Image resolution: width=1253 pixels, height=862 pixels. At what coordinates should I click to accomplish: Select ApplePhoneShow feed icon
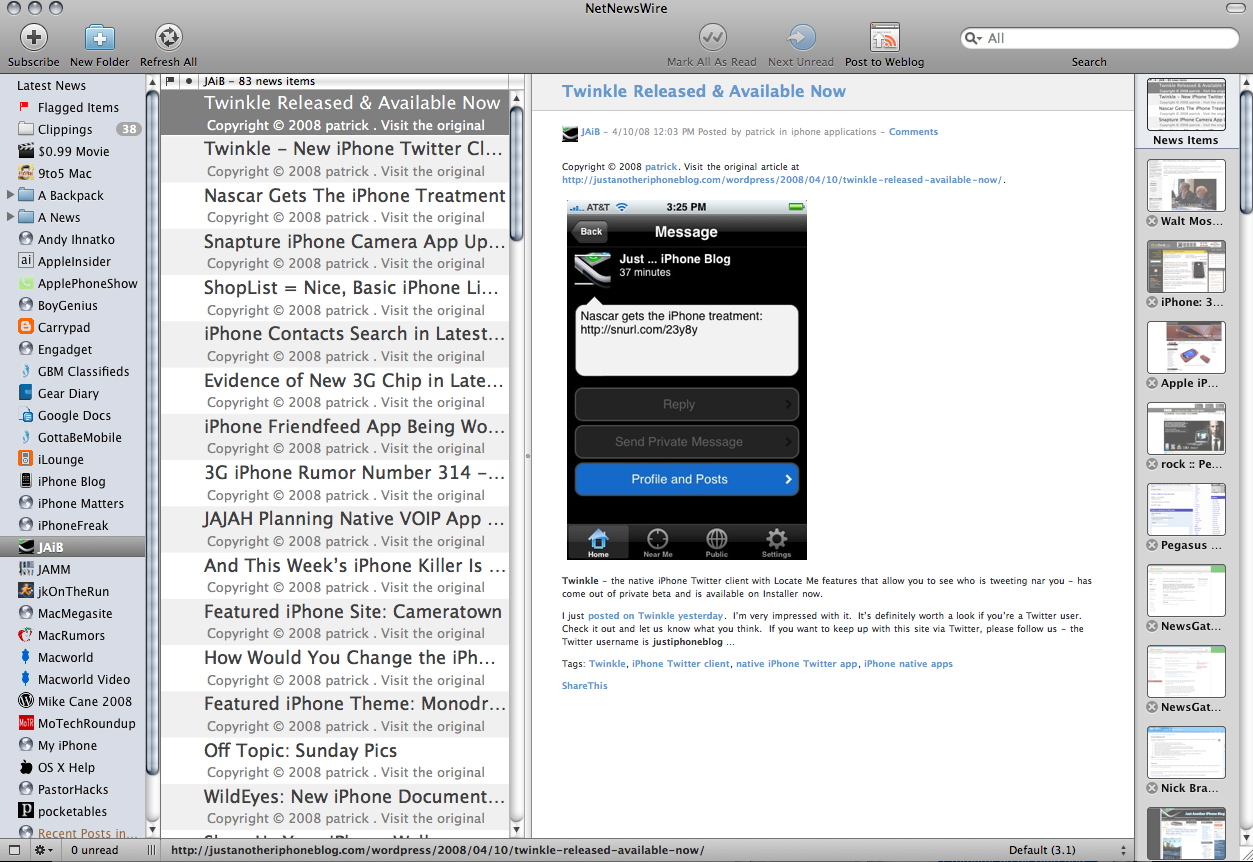[x=26, y=283]
